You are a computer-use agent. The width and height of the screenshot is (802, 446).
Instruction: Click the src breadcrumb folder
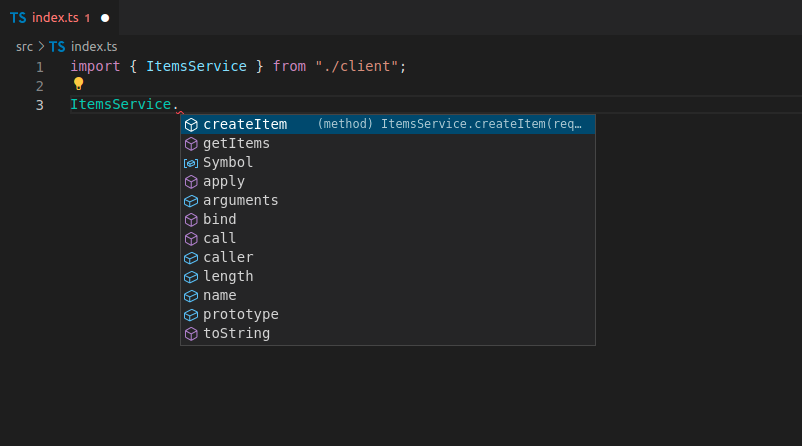point(24,47)
